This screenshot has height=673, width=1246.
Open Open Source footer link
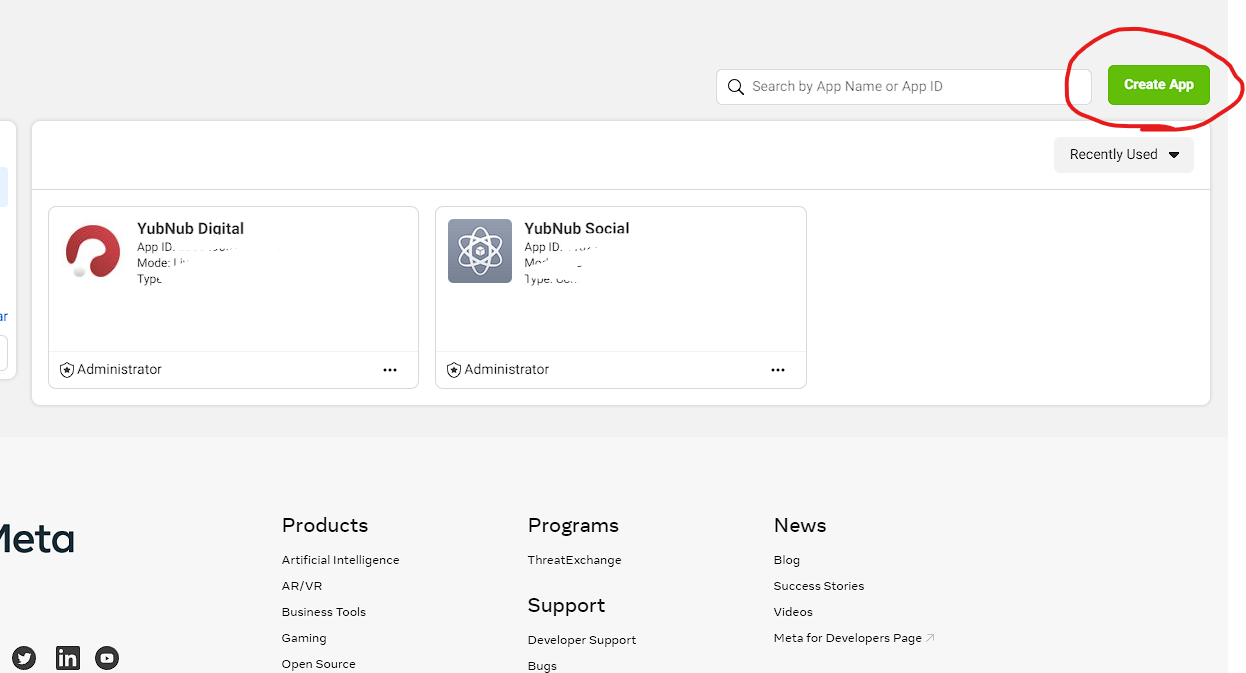pos(319,664)
